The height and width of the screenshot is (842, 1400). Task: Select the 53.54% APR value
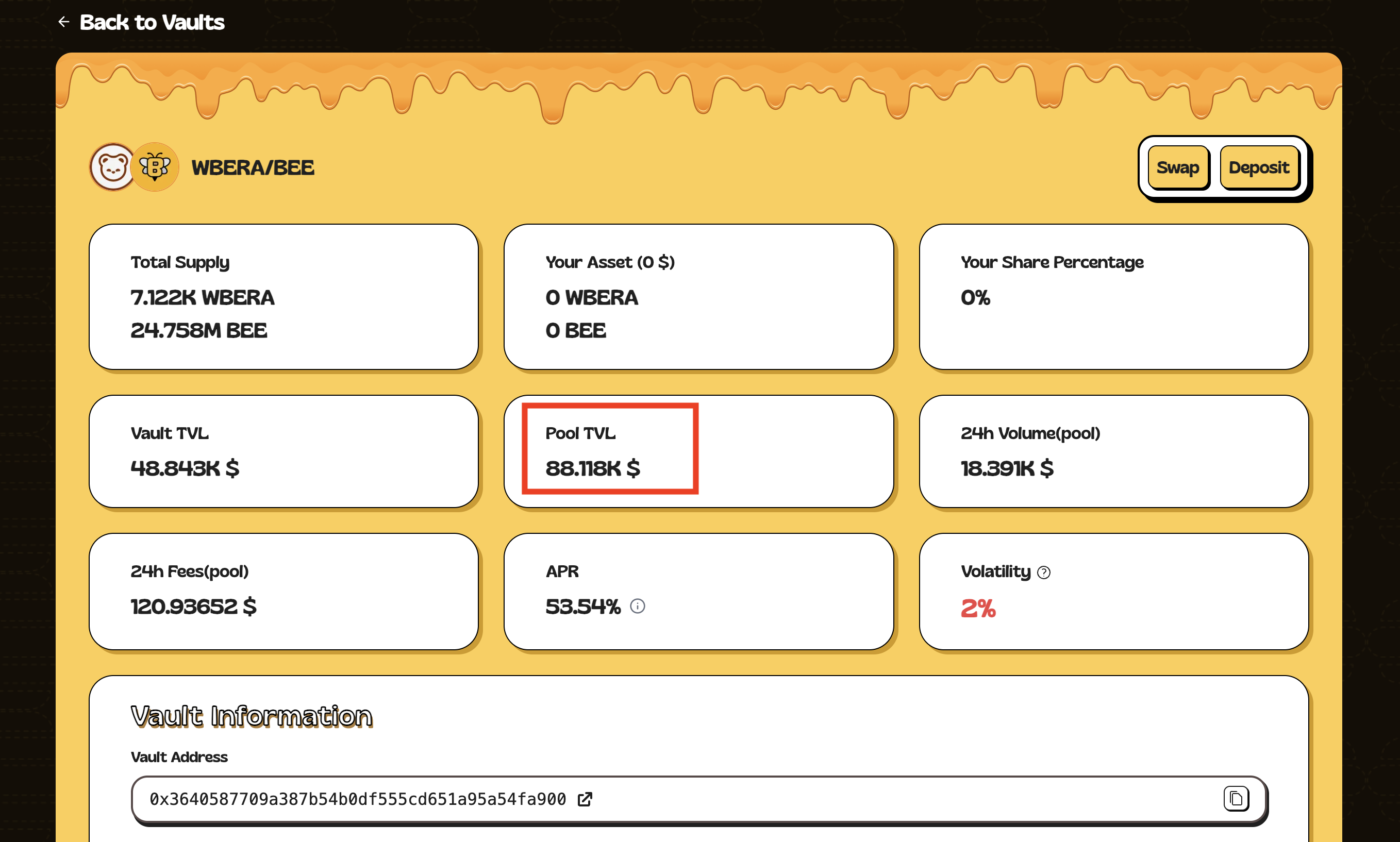[584, 607]
